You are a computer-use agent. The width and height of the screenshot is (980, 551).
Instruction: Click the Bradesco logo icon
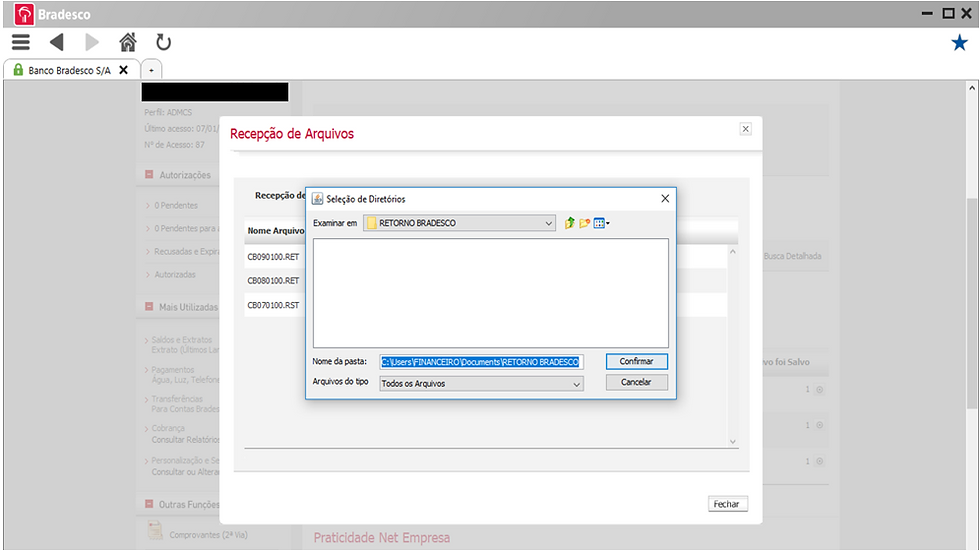tap(24, 14)
